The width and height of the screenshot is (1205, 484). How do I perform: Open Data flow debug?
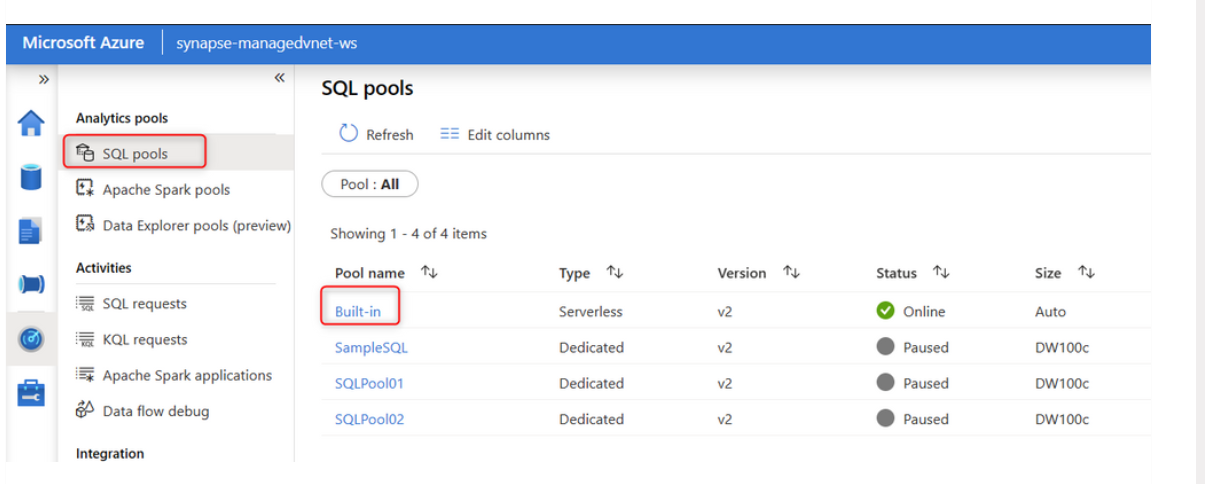click(156, 411)
